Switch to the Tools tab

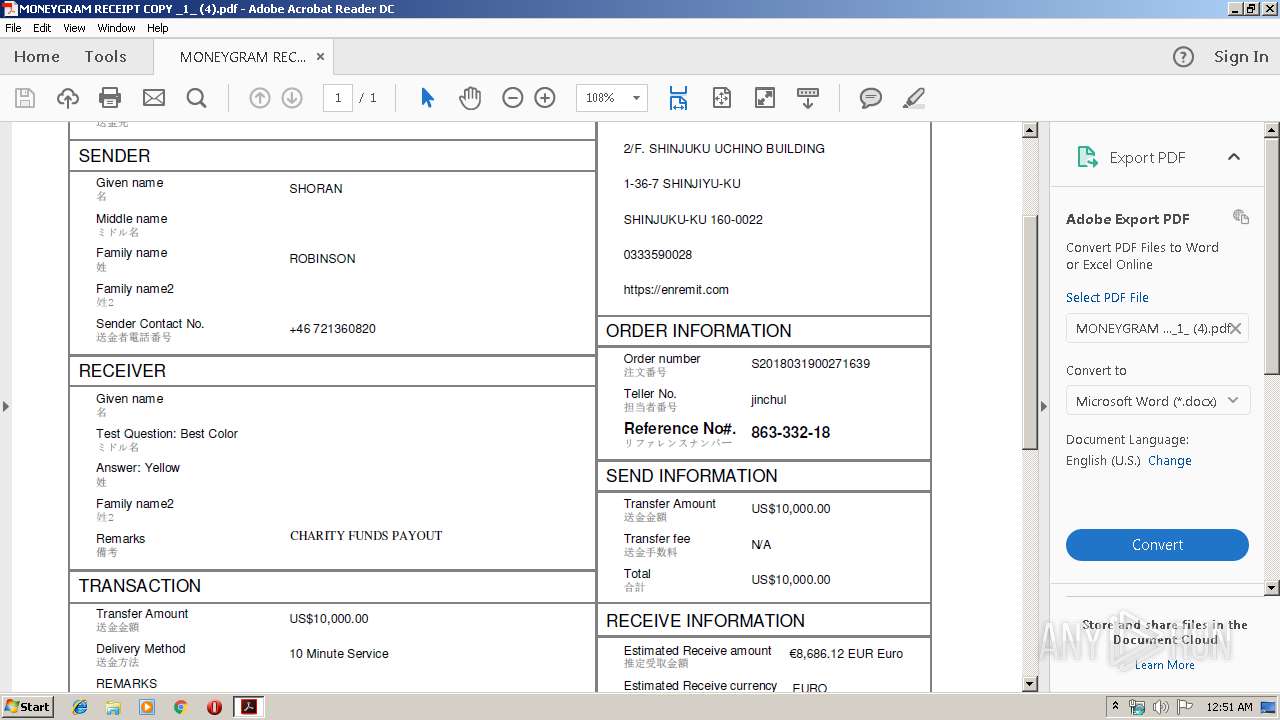click(x=105, y=57)
